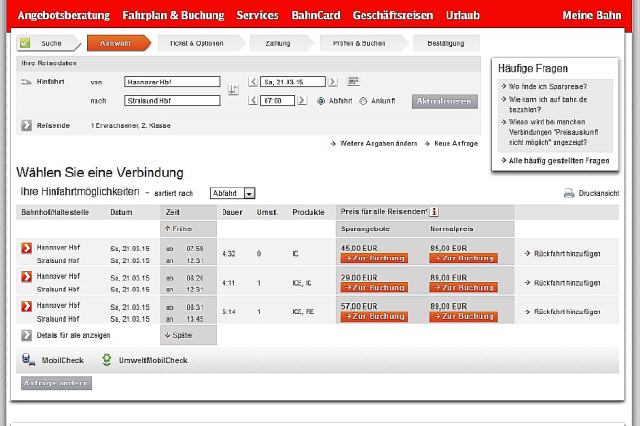Book the 85,00 EUR Normalpreis IC fare
Viewport: 640px width, 426px height.
point(463,258)
